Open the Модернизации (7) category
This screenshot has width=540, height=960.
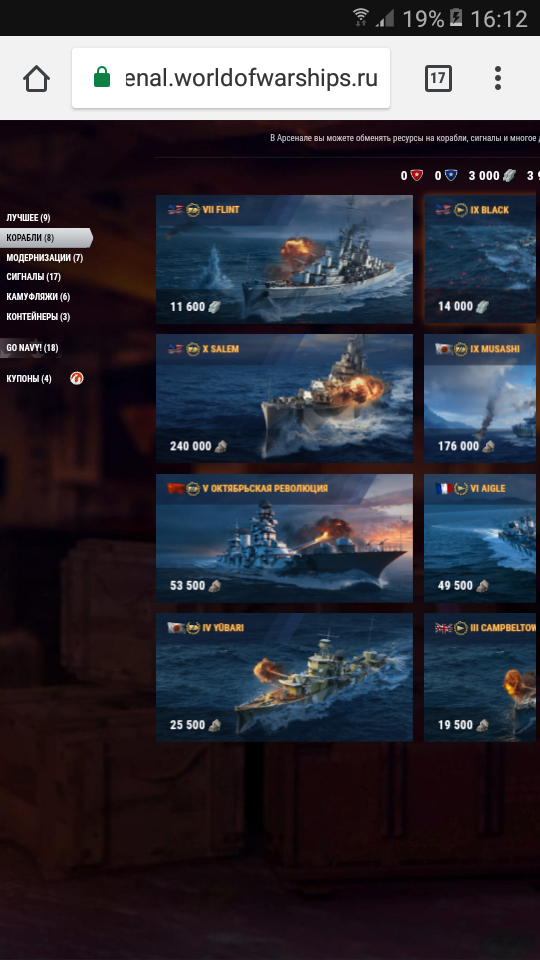45,258
